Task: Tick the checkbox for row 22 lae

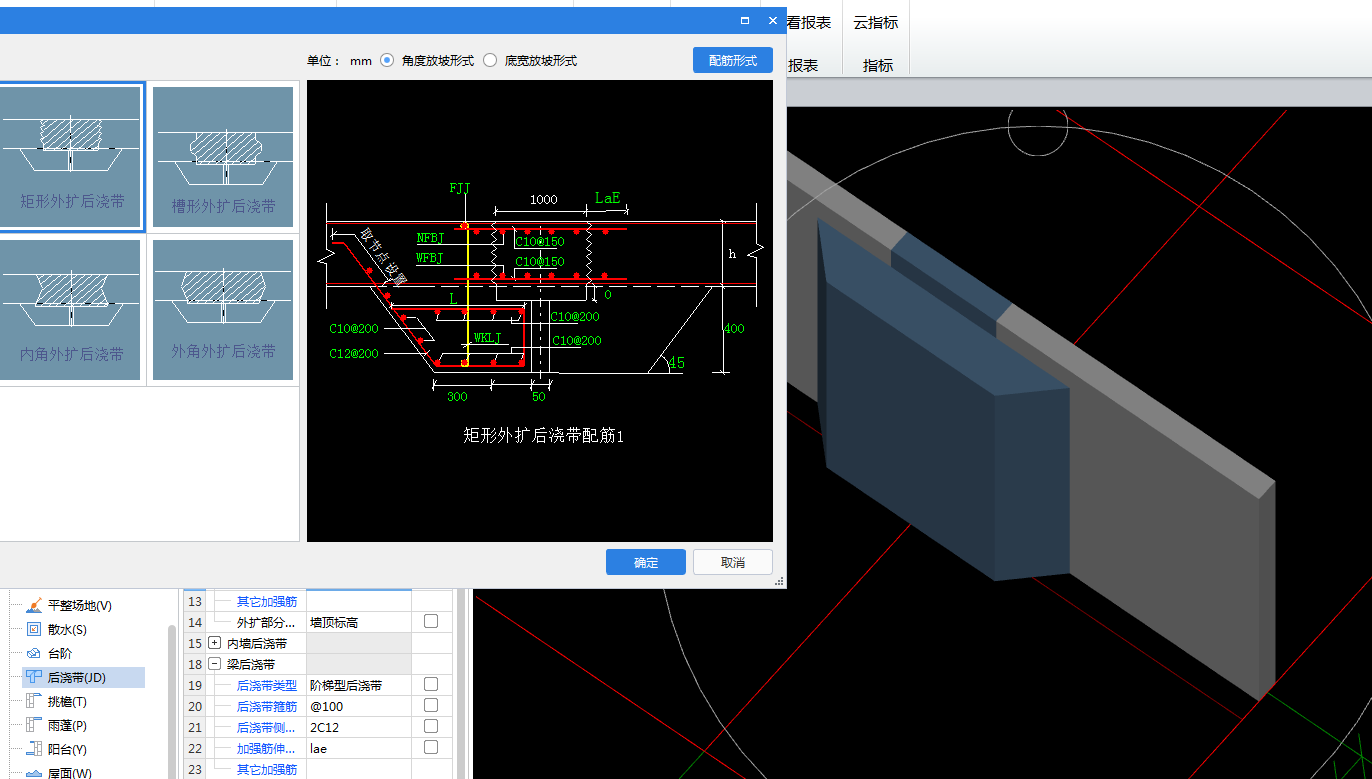Action: click(x=431, y=747)
